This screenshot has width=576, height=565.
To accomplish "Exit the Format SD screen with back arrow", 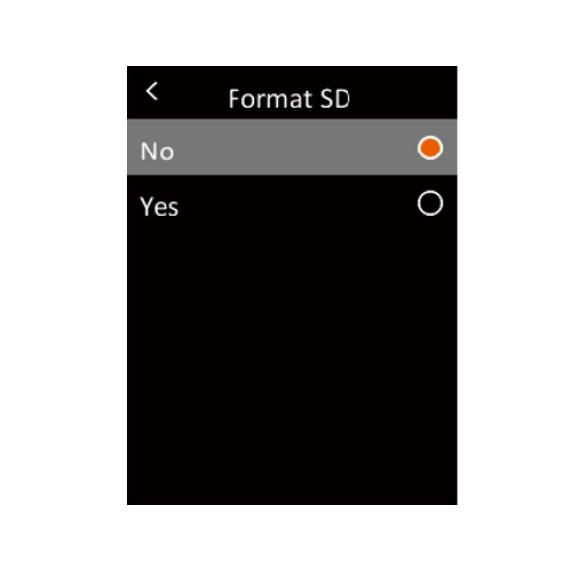I will [152, 91].
